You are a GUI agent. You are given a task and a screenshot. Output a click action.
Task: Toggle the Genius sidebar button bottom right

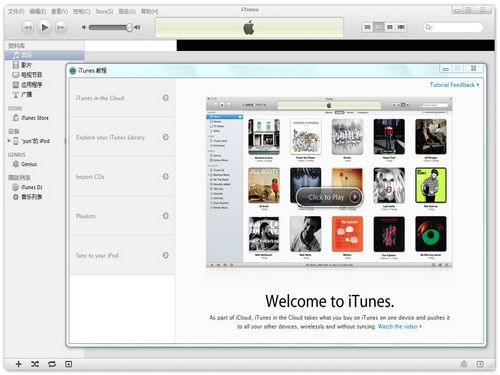480,364
